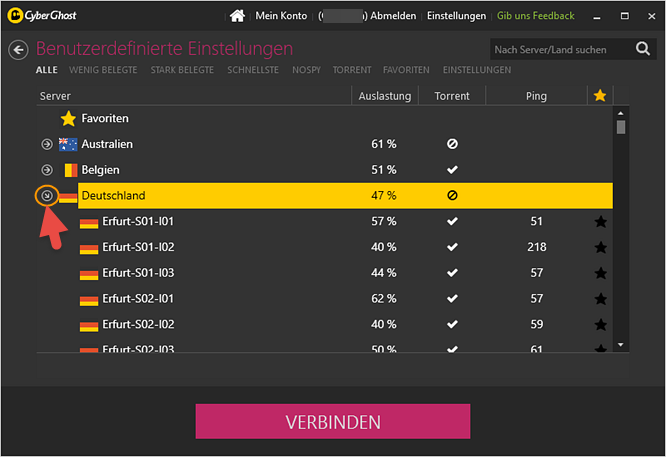The height and width of the screenshot is (457, 666).
Task: Sort by the Torrent column header
Action: (452, 96)
